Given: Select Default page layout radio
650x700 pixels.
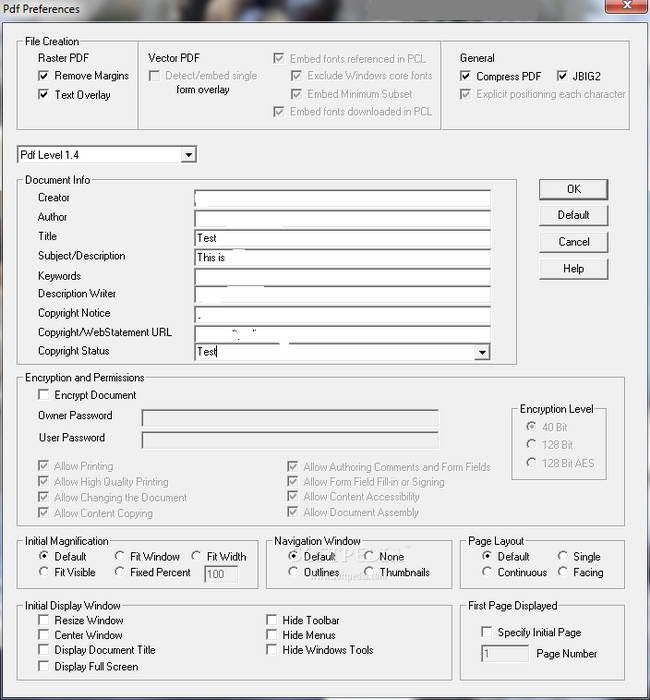Looking at the screenshot, I should tap(487, 556).
